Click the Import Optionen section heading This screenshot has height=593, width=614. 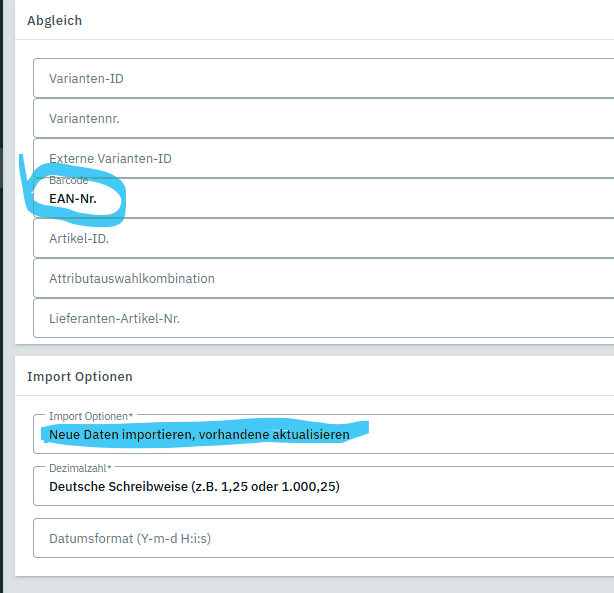pos(80,377)
